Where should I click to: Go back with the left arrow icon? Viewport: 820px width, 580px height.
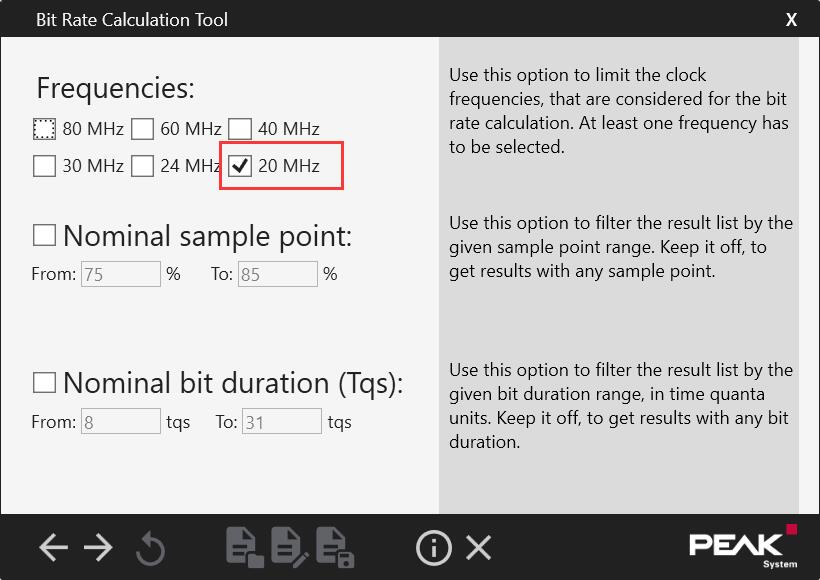pyautogui.click(x=53, y=548)
